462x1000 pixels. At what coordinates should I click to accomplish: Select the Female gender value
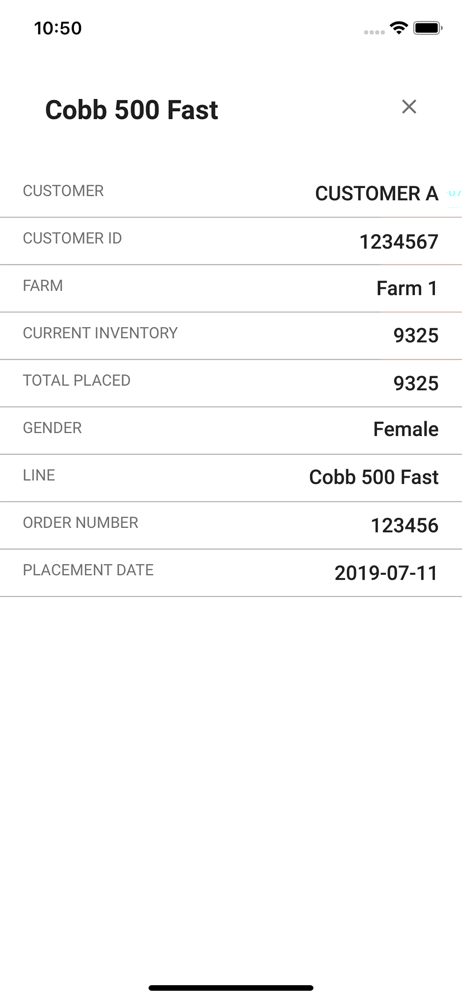406,429
